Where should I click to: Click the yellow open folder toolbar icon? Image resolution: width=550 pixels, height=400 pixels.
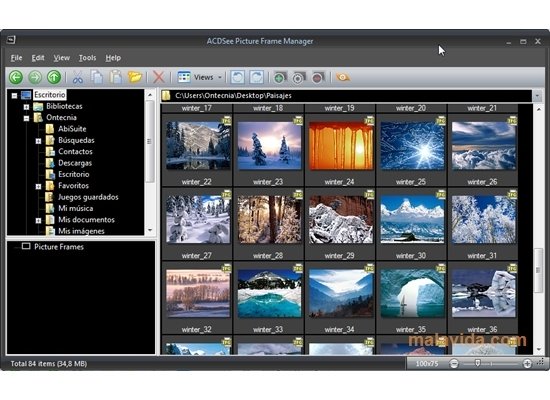tap(135, 77)
